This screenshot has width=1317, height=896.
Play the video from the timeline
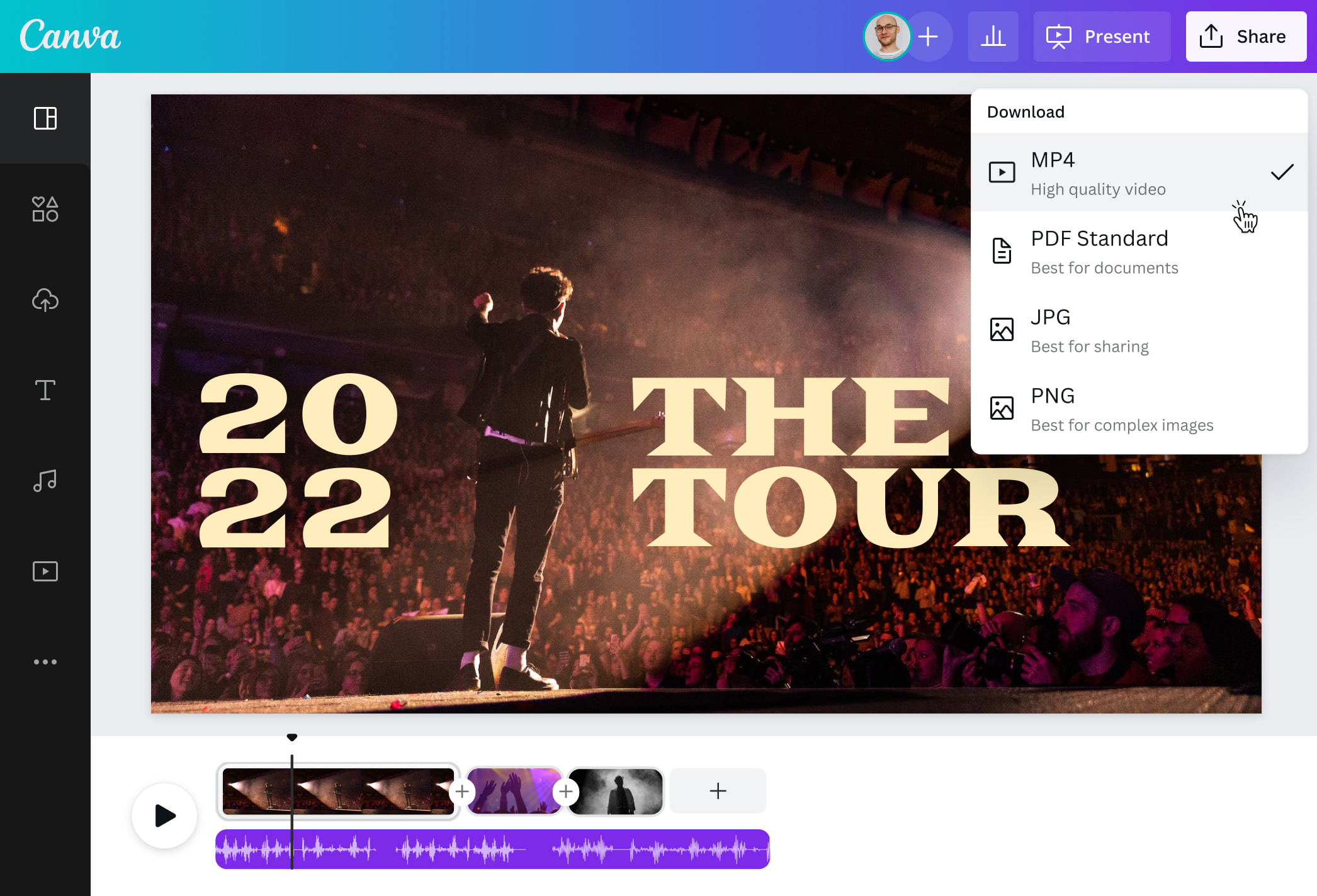point(164,815)
